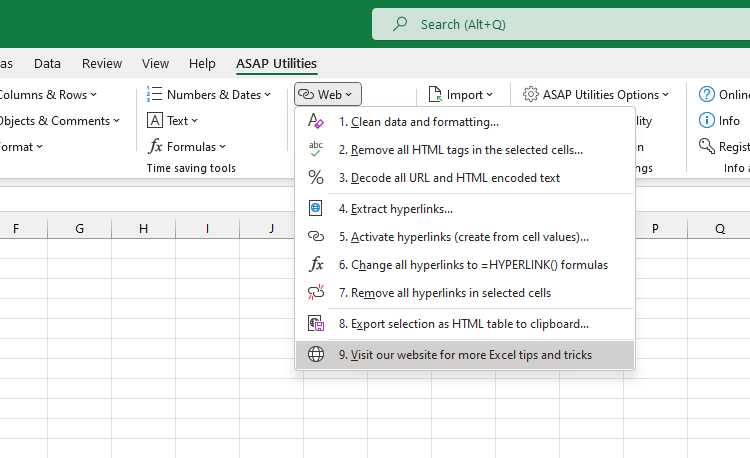The image size is (750, 458).
Task: Click the document icon of Import
Action: tap(435, 94)
